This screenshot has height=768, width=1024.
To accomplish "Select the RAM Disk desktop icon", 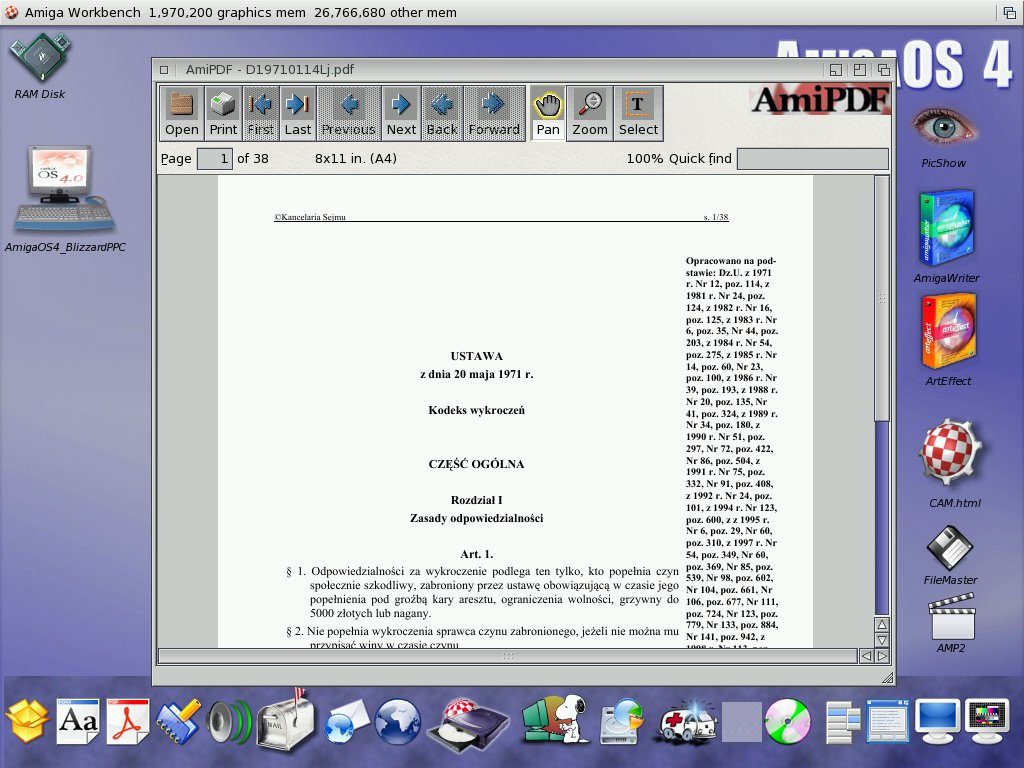I will tap(40, 66).
